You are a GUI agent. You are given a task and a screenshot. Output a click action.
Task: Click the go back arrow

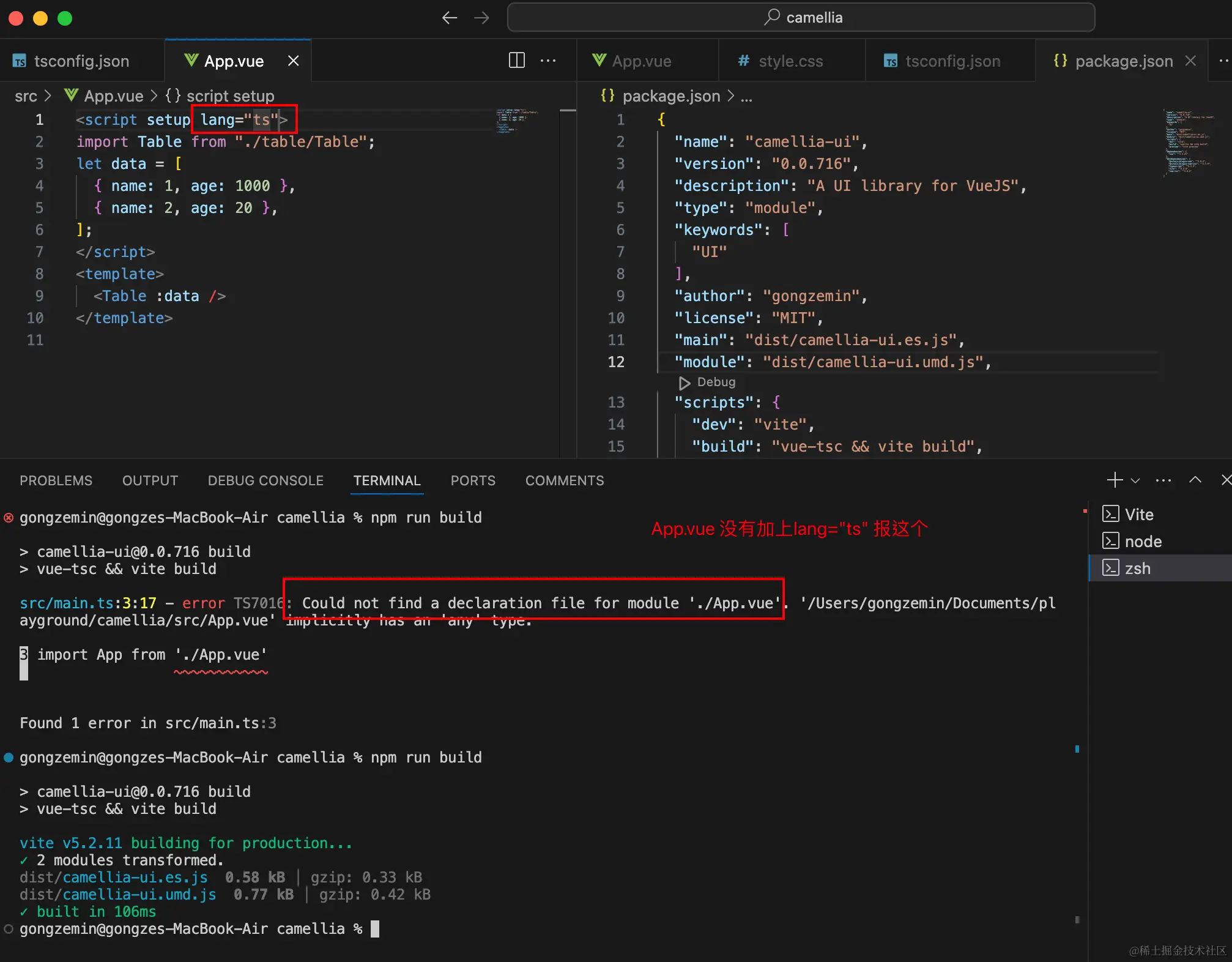[450, 18]
